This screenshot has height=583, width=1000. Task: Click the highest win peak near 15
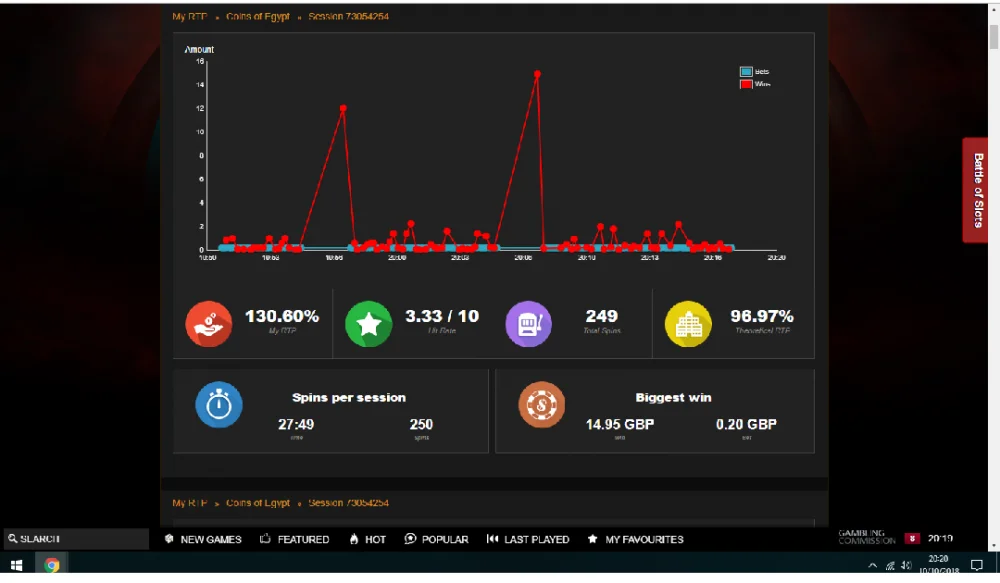tap(538, 74)
